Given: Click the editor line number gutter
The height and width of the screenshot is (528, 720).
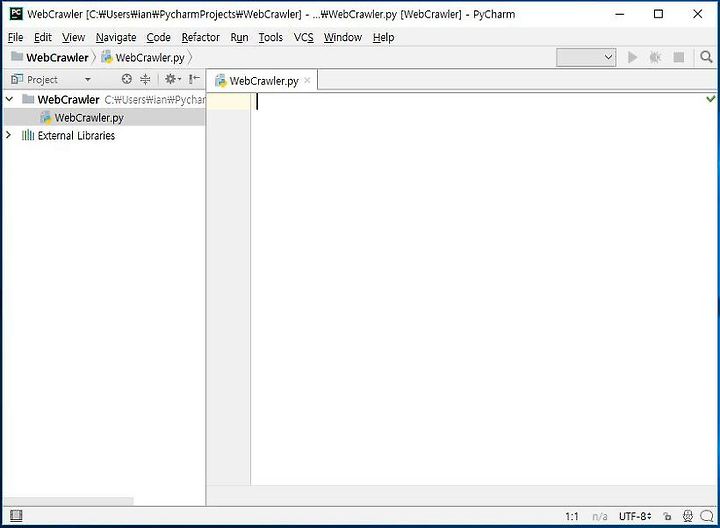Looking at the screenshot, I should point(228,289).
